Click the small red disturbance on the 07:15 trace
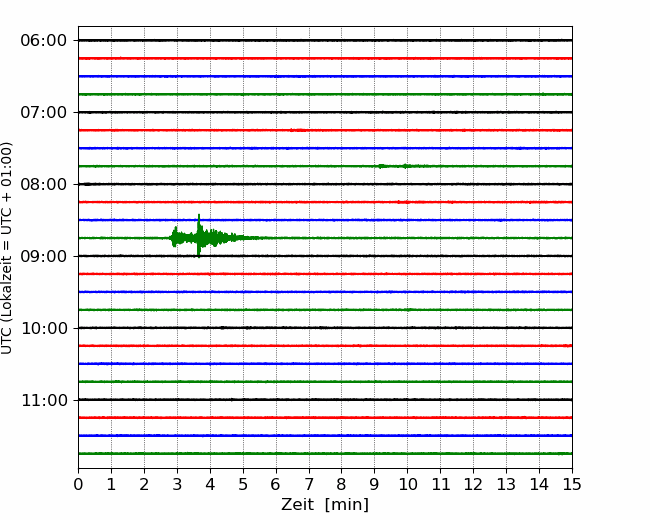 (298, 130)
